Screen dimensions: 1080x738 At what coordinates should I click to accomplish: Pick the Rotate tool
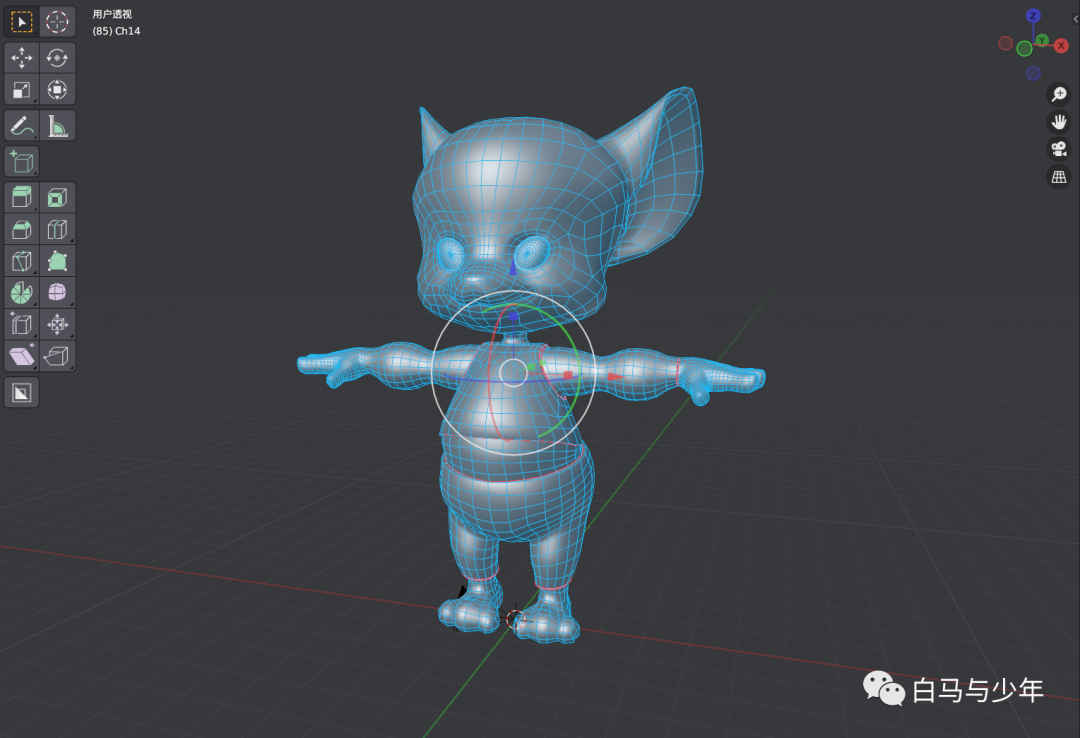[57, 58]
